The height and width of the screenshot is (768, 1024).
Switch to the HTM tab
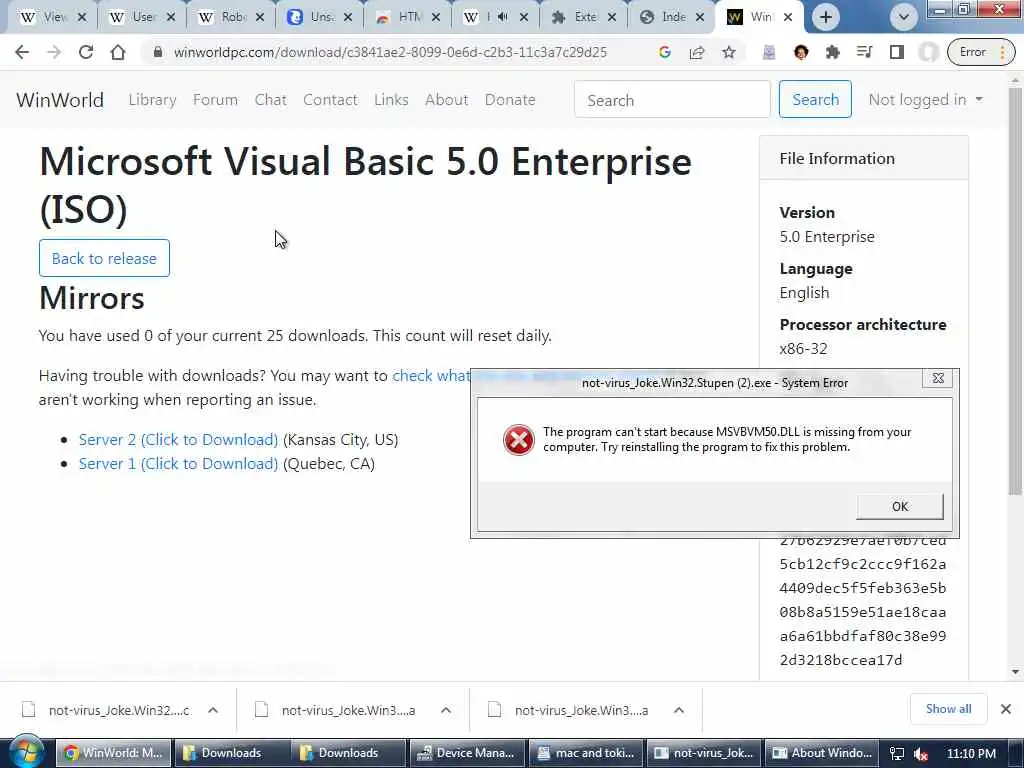[x=408, y=18]
